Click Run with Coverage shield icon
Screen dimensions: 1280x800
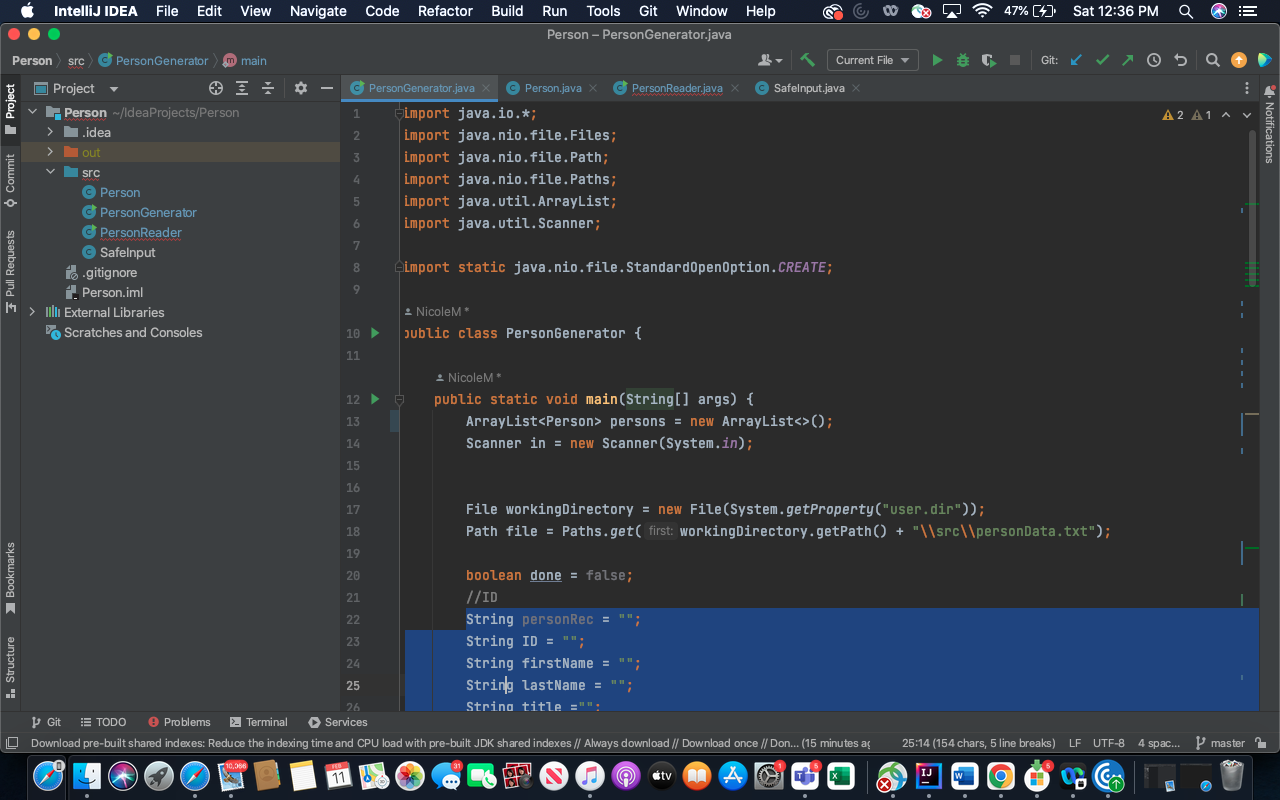[x=989, y=60]
